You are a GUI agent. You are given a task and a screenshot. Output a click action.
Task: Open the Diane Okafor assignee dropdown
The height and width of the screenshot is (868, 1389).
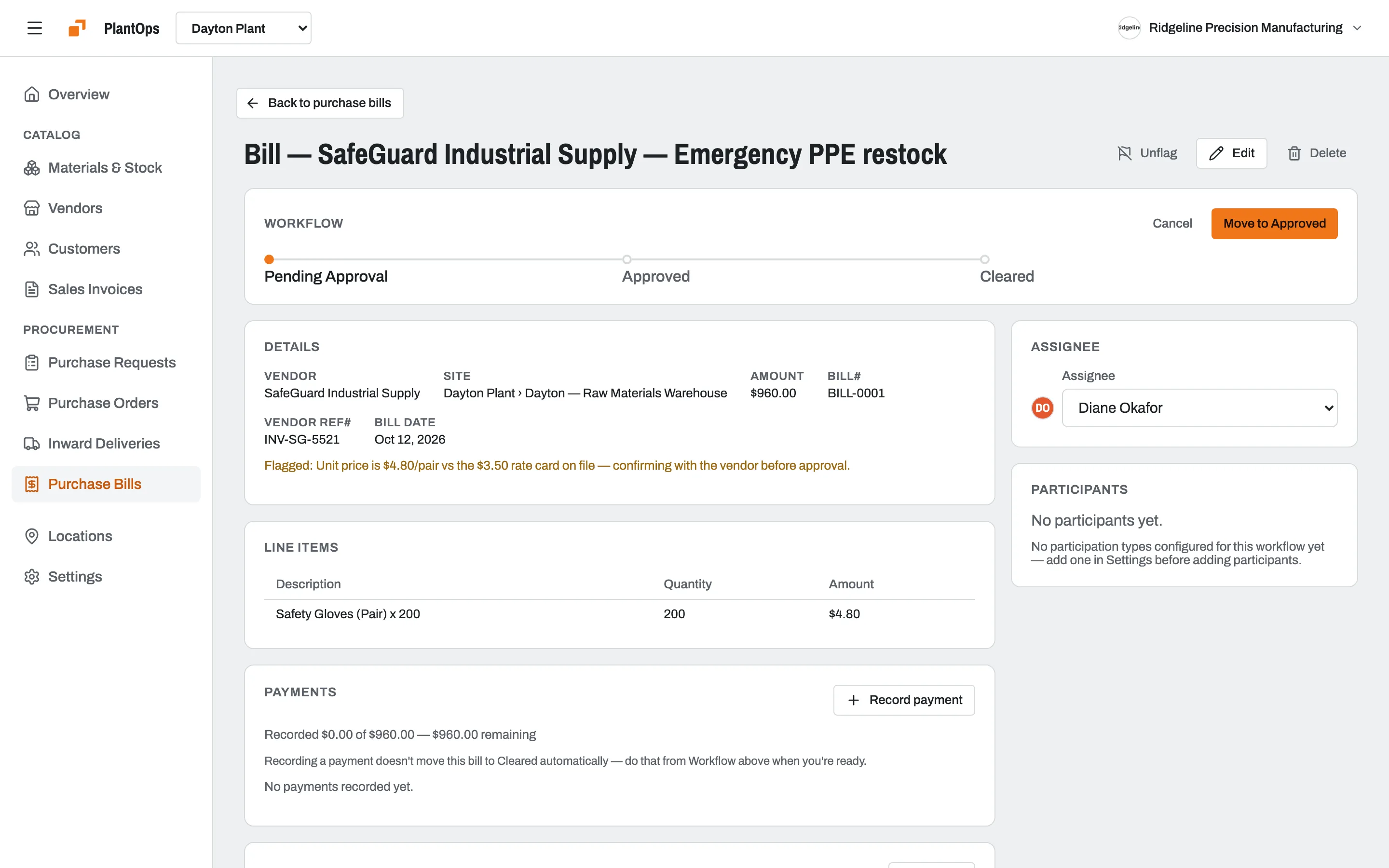click(x=1199, y=408)
